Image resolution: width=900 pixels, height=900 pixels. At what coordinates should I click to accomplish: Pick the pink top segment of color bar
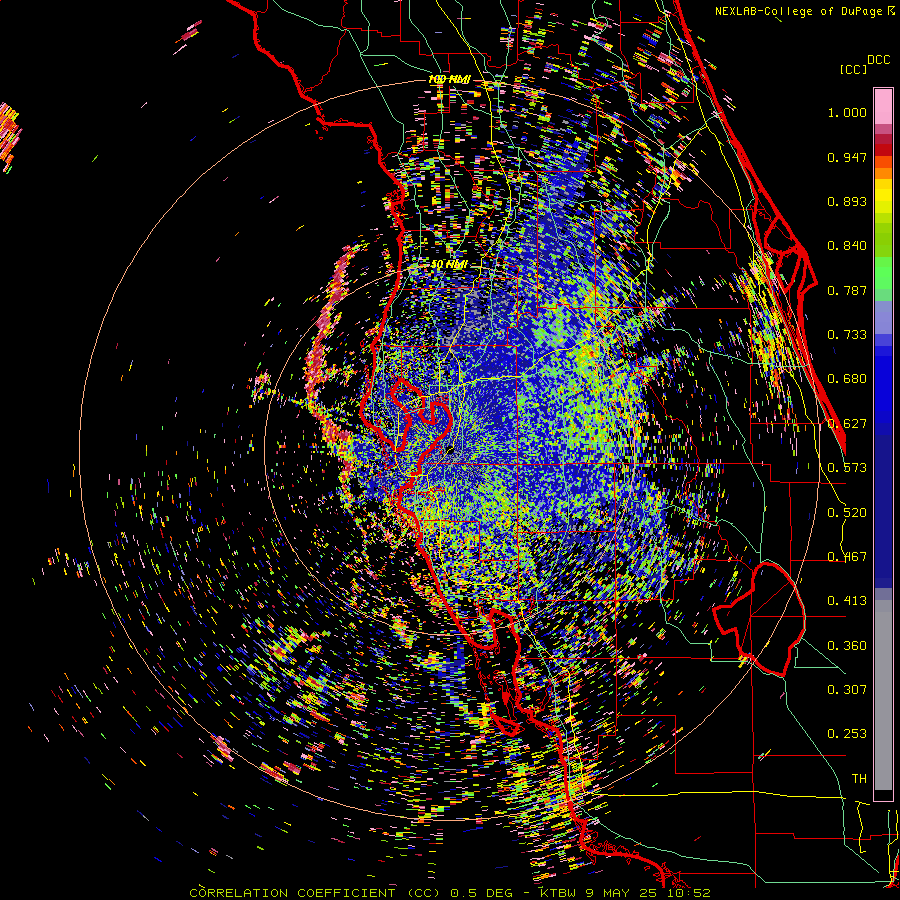coord(883,106)
